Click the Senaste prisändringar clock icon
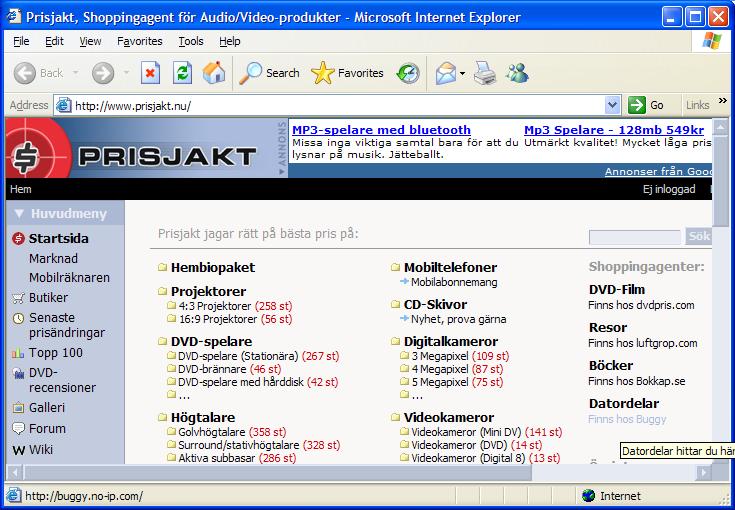Screen dimensions: 735x510 tap(18, 319)
